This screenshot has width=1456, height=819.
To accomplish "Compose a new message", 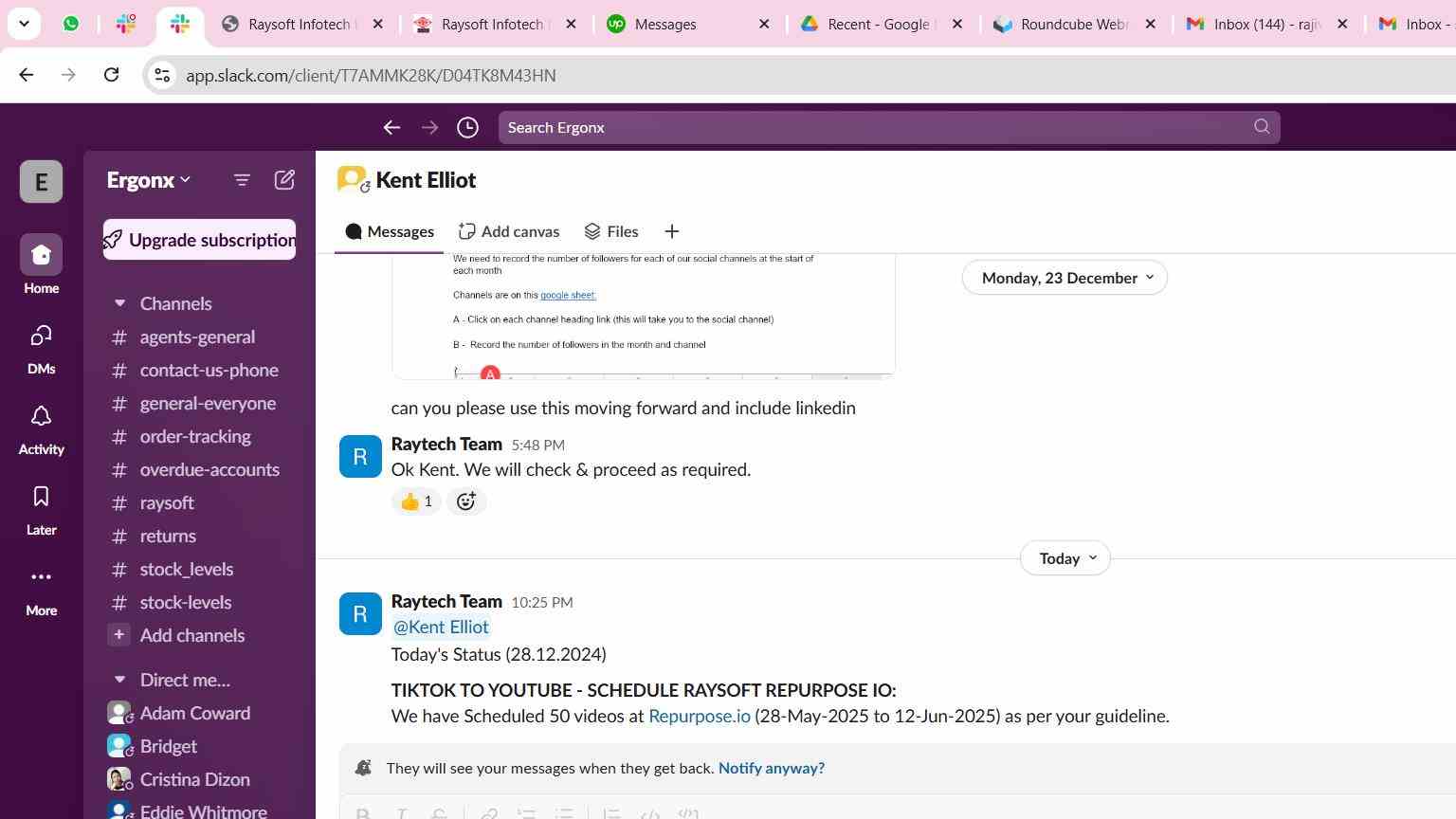I will tap(284, 180).
